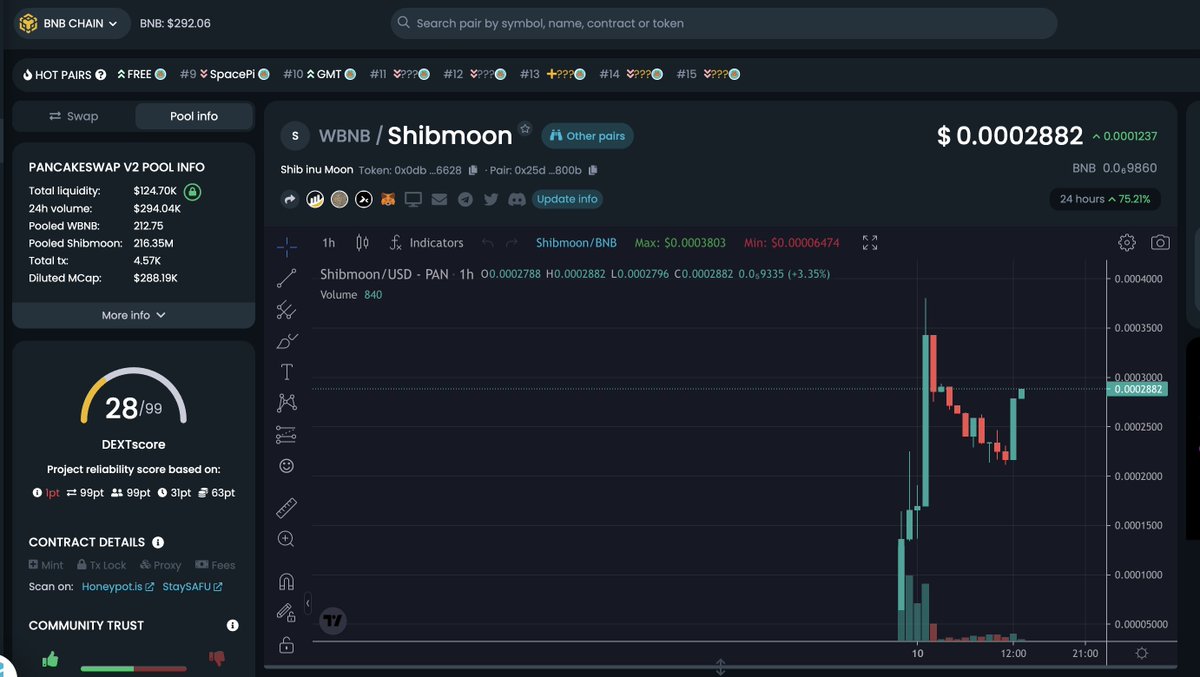The width and height of the screenshot is (1200, 677).
Task: Open the Indicators menu
Action: coord(426,242)
